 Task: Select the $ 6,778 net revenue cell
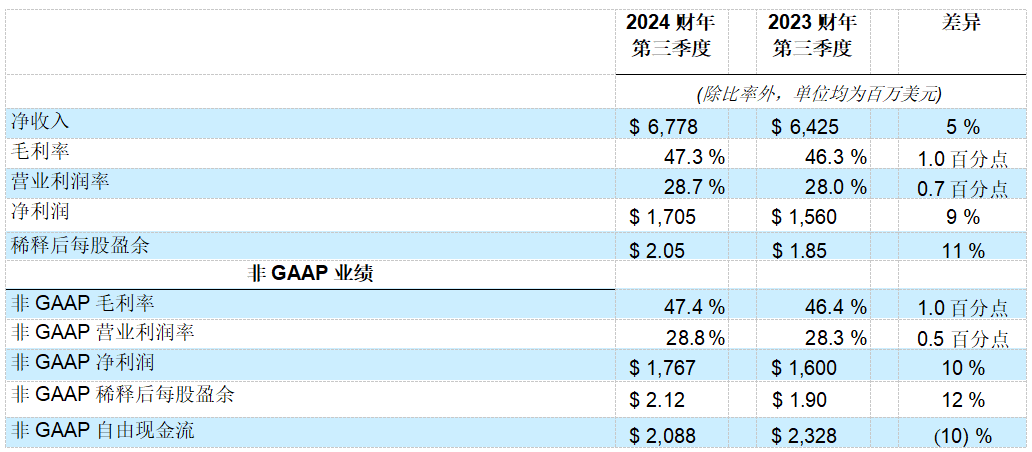pos(663,126)
